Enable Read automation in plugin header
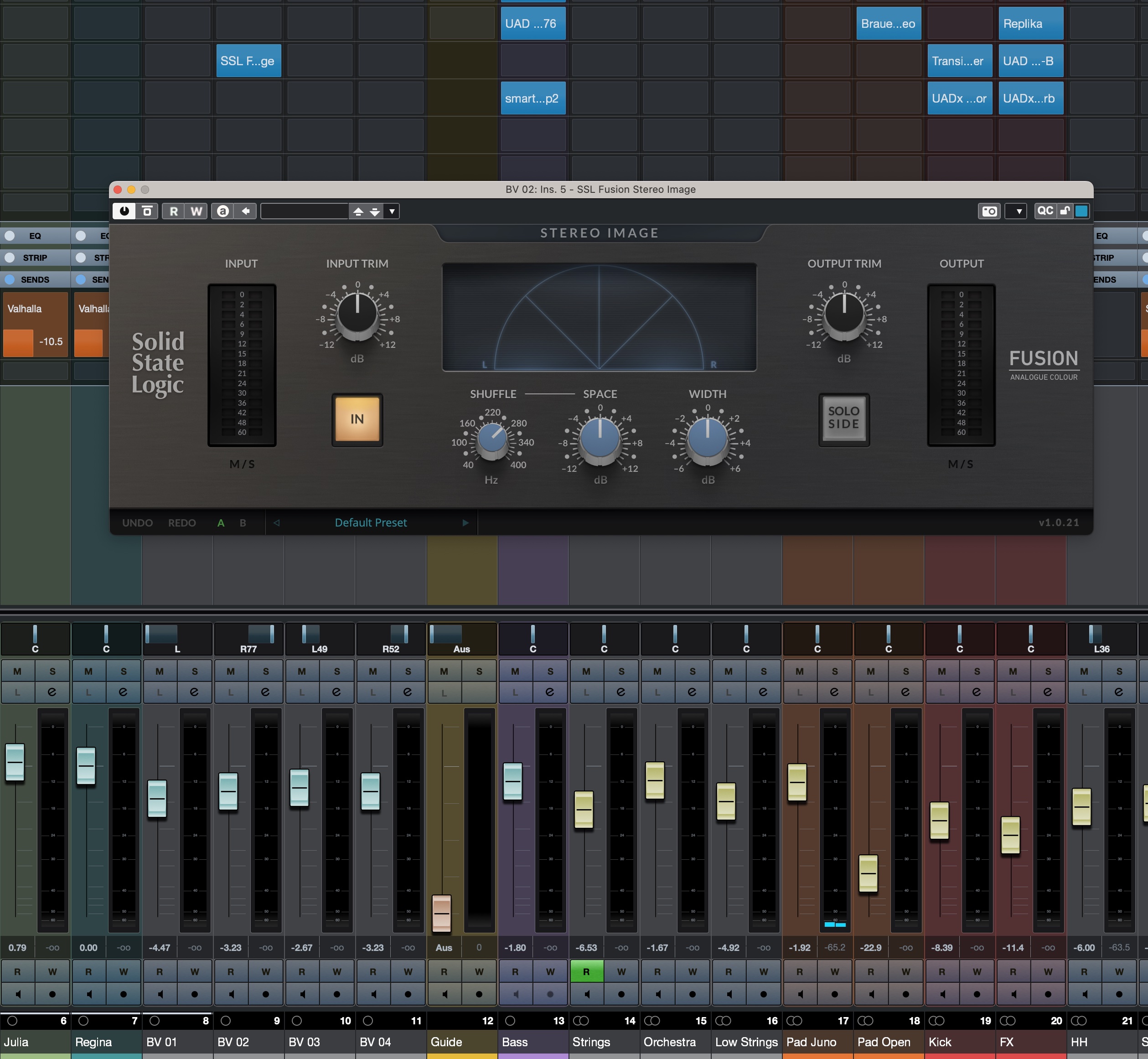The width and height of the screenshot is (1148, 1059). (173, 212)
